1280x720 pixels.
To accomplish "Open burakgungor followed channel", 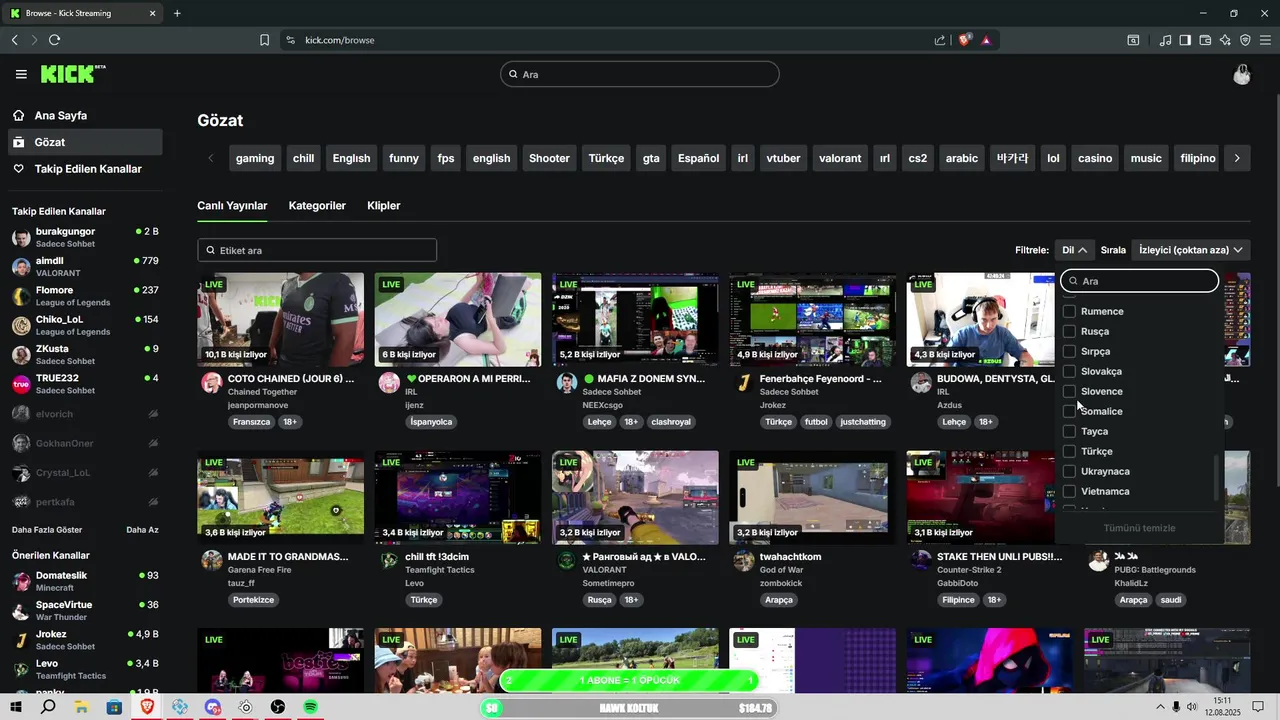I will tap(84, 237).
